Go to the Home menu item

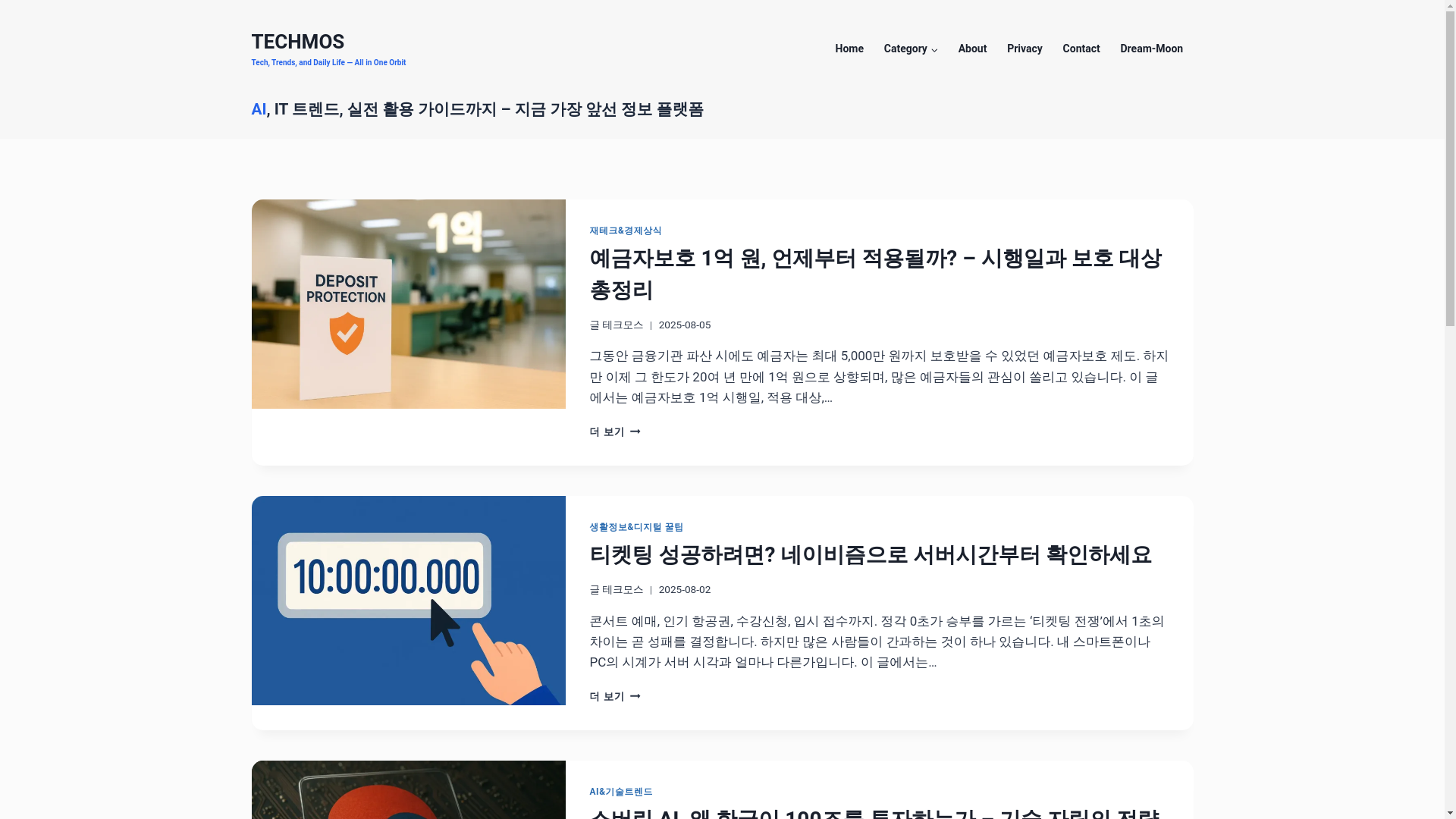click(849, 49)
